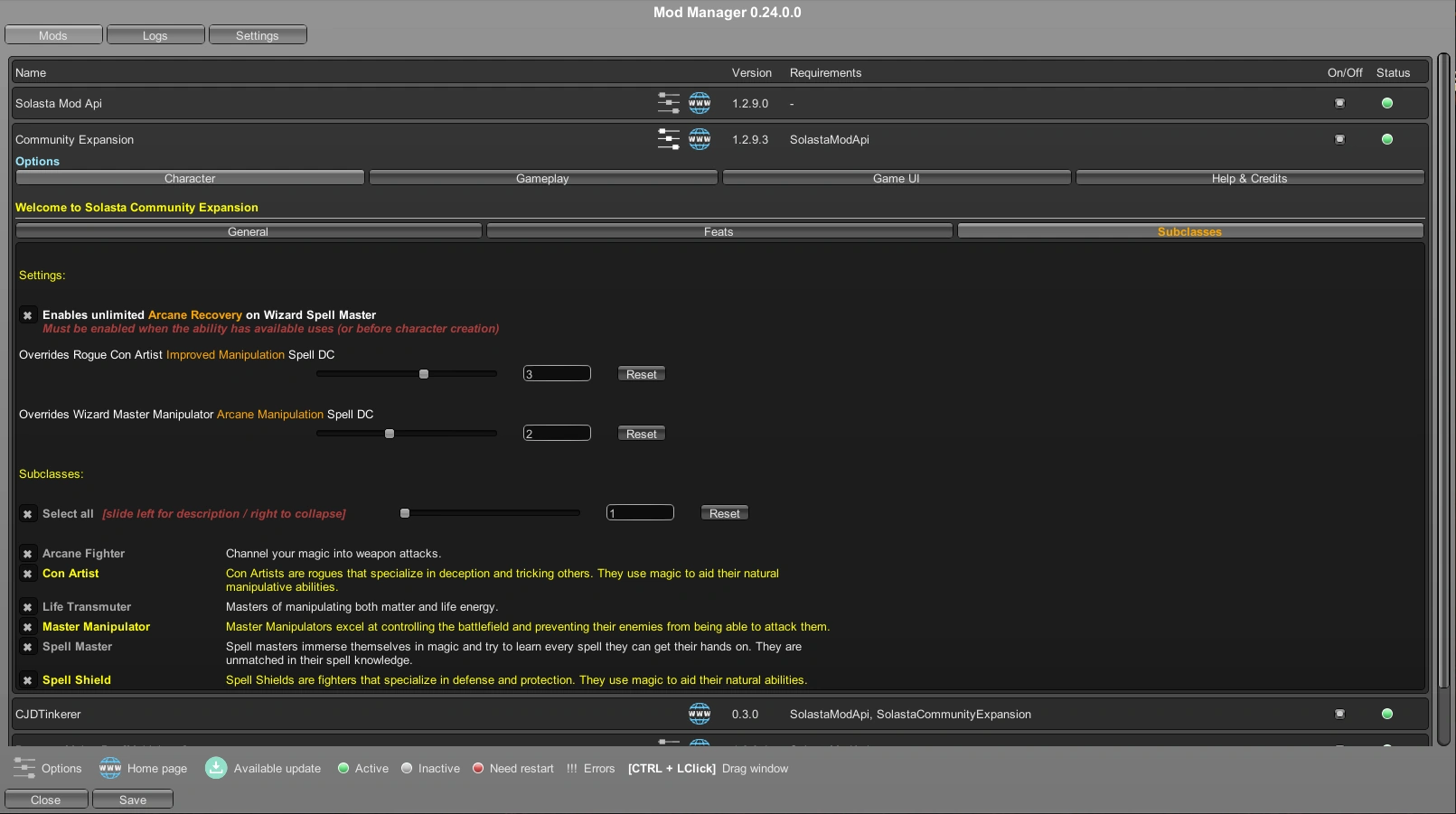Reset the subclass description slider
1456x814 pixels.
pyautogui.click(x=725, y=513)
